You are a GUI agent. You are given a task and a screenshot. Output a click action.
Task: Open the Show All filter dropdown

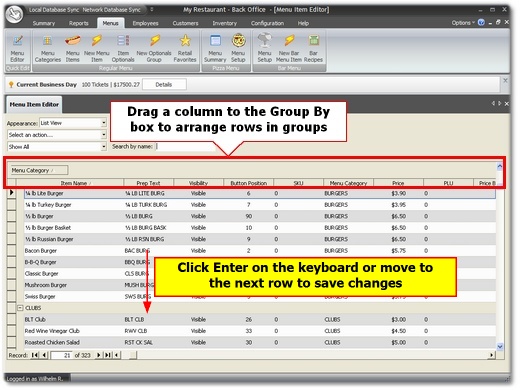(104, 147)
